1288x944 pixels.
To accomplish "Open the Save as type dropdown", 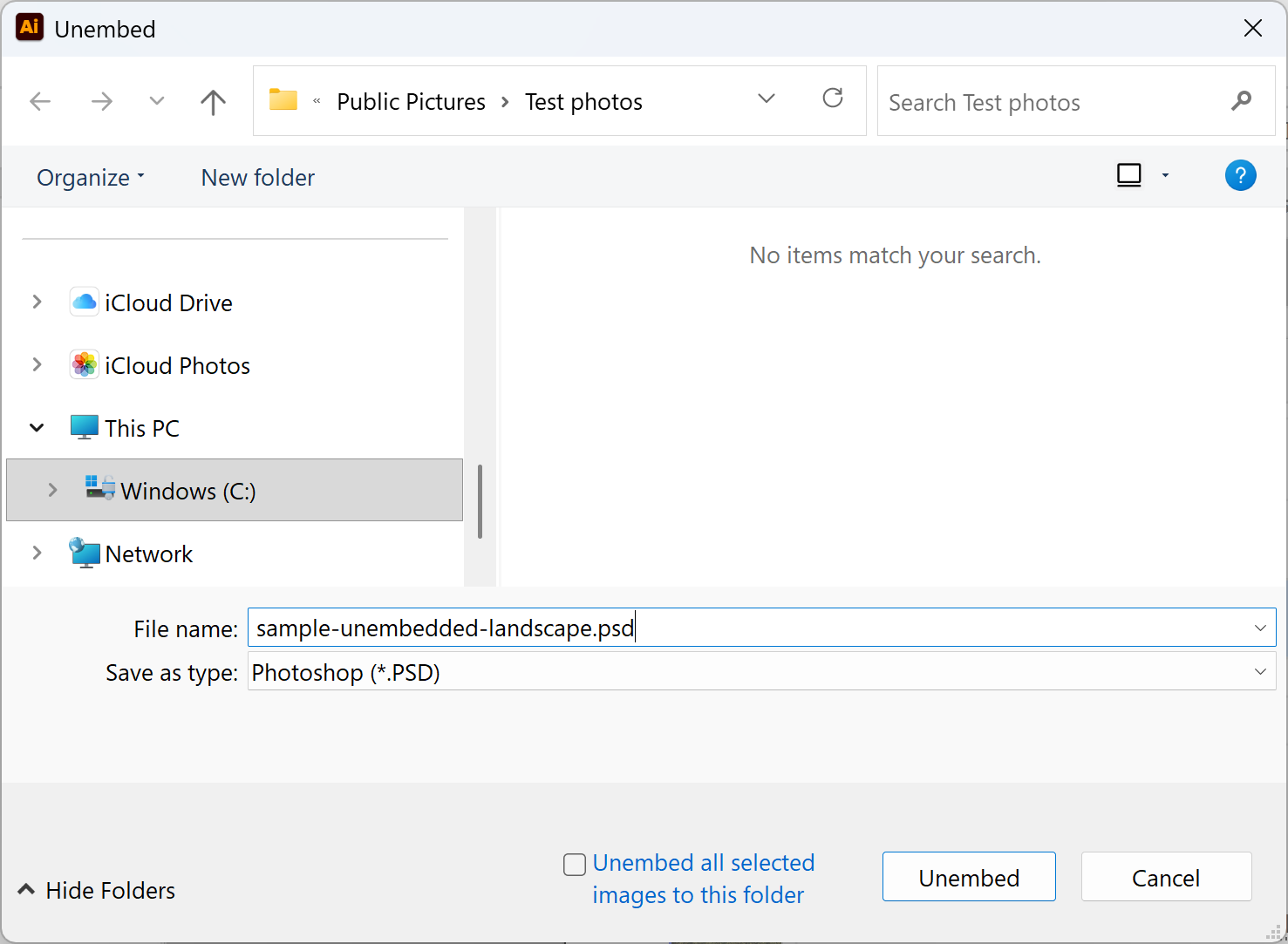I will point(762,671).
